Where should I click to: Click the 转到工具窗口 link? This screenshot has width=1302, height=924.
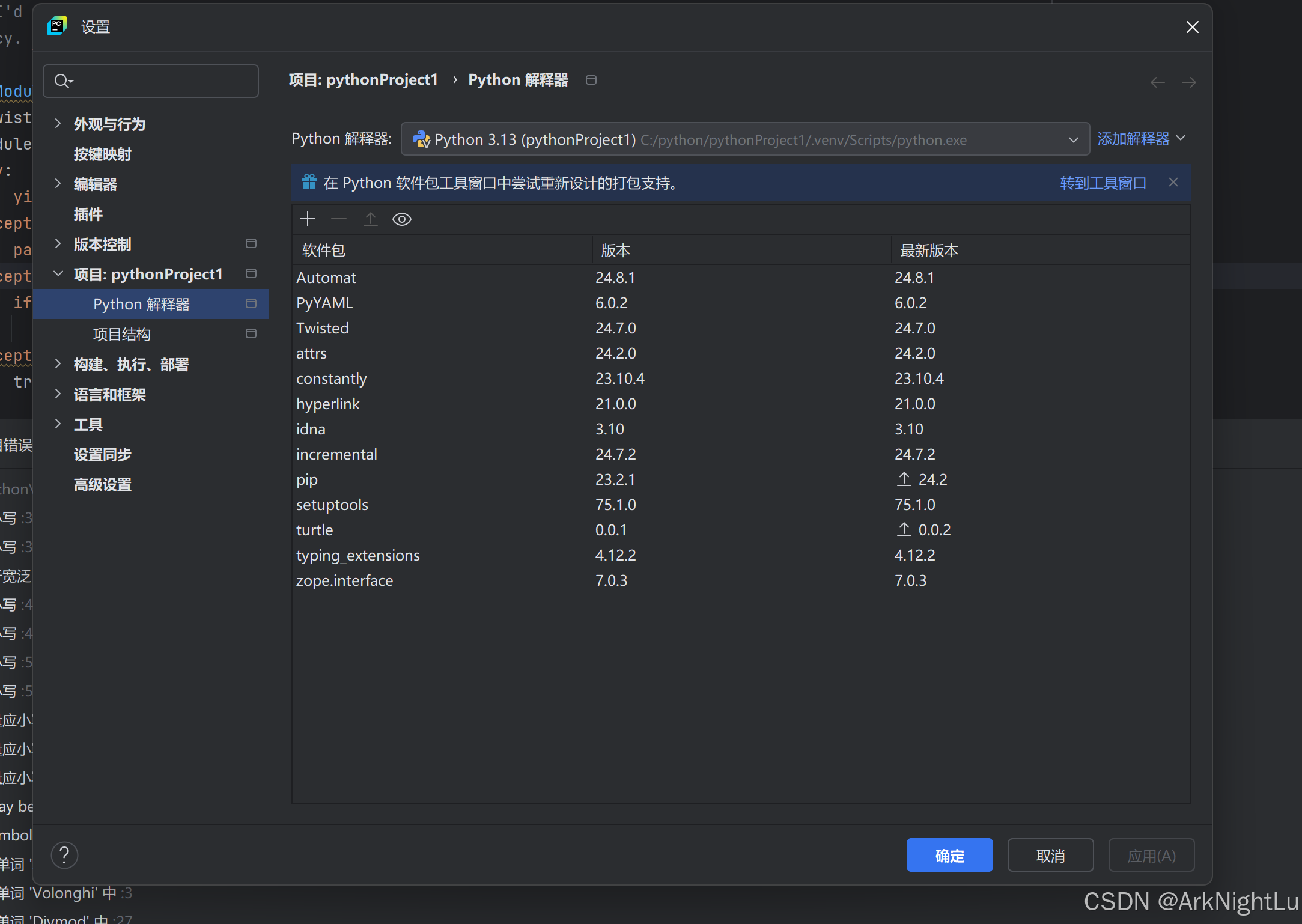click(x=1103, y=183)
